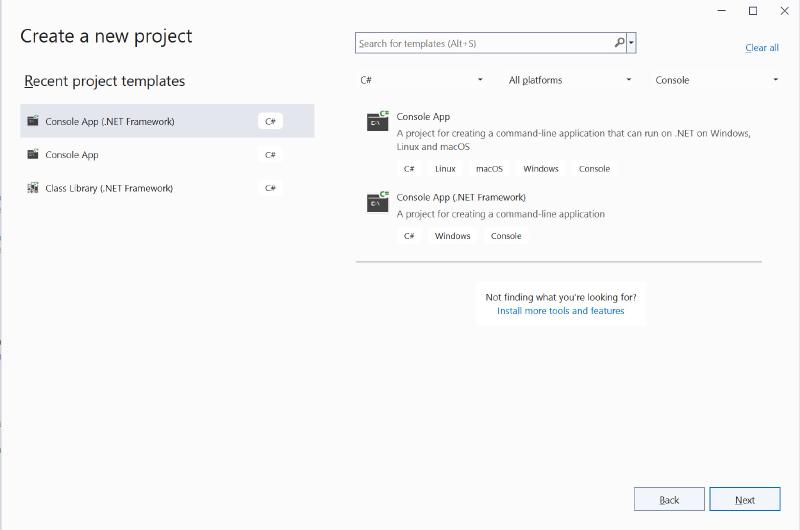
Task: Click 'A project for creating a command-line application' description
Action: tap(501, 214)
